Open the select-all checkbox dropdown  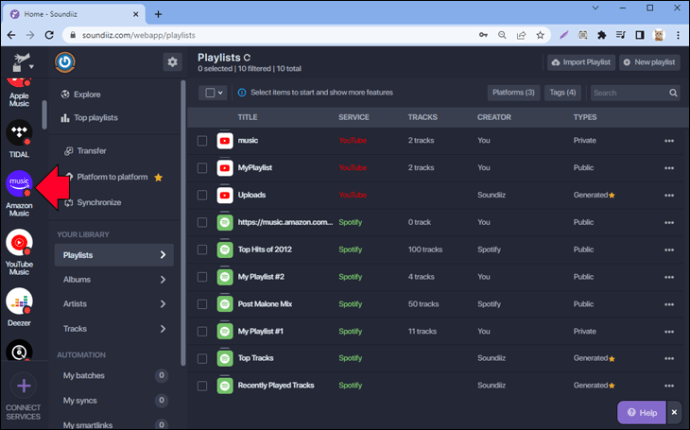tap(213, 93)
